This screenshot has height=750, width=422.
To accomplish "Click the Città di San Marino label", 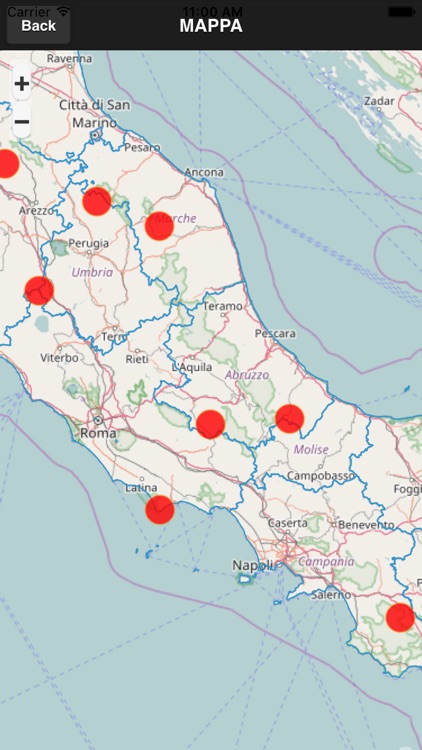I will pos(94,113).
